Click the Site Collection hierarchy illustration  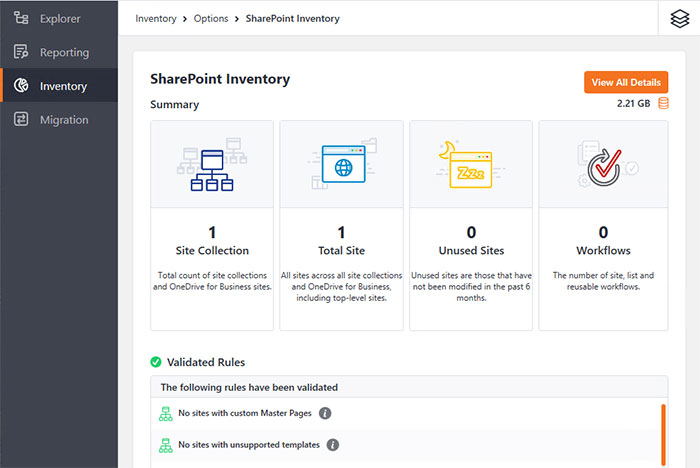click(212, 164)
